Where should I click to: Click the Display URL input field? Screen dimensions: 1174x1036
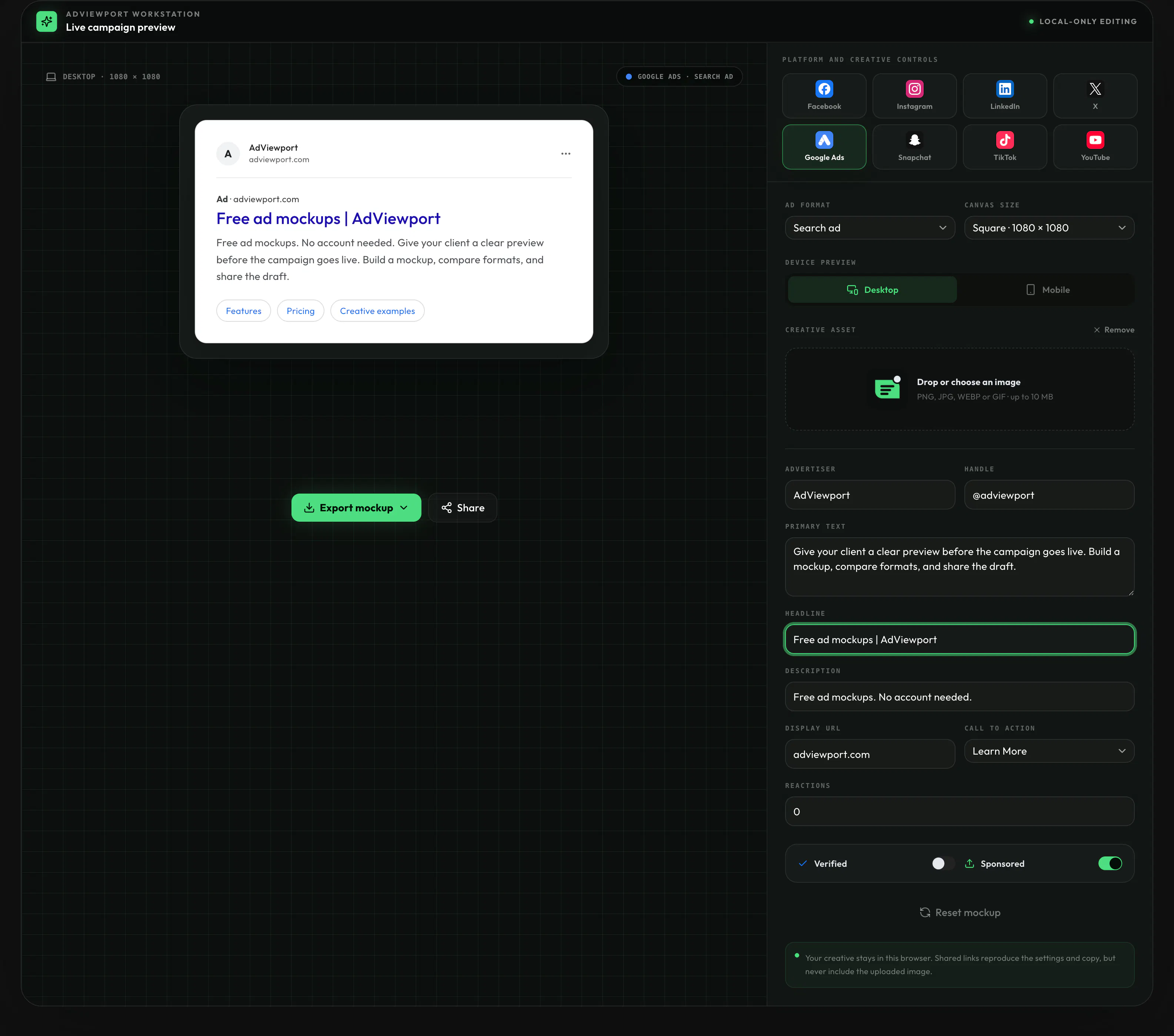point(870,753)
